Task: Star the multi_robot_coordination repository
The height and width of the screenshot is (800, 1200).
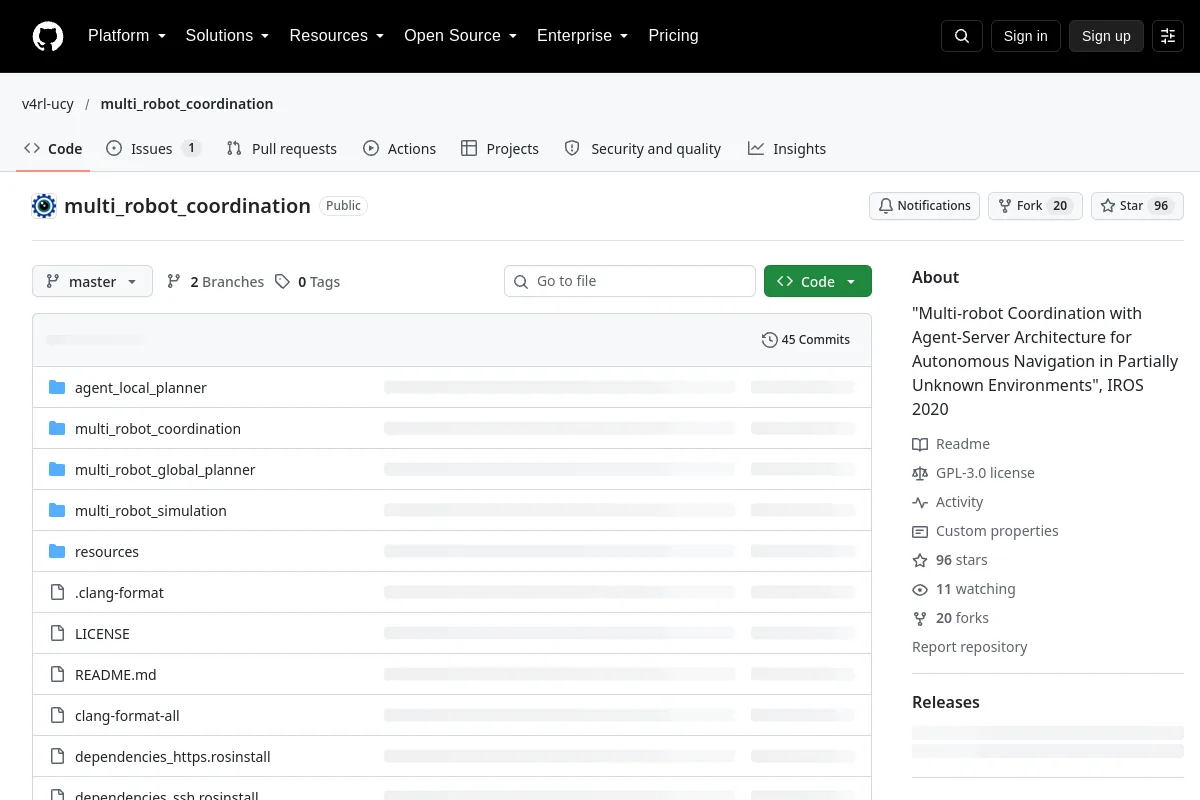Action: pos(1137,206)
